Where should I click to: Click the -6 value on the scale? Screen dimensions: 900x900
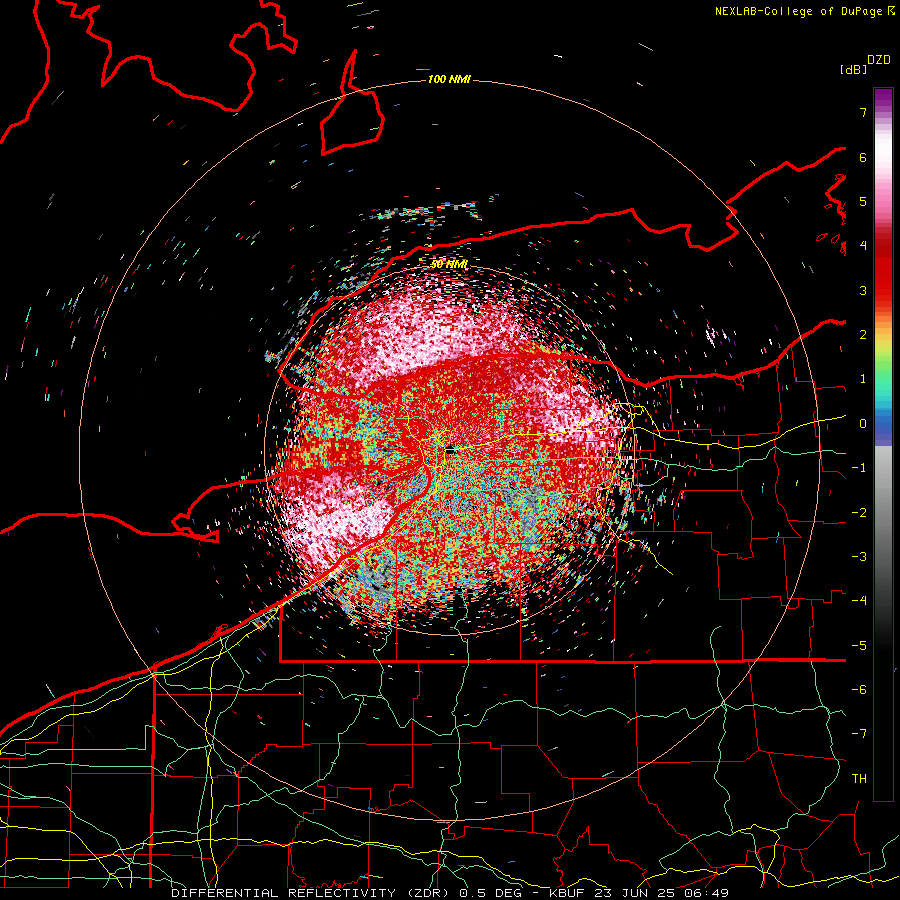tap(859, 689)
